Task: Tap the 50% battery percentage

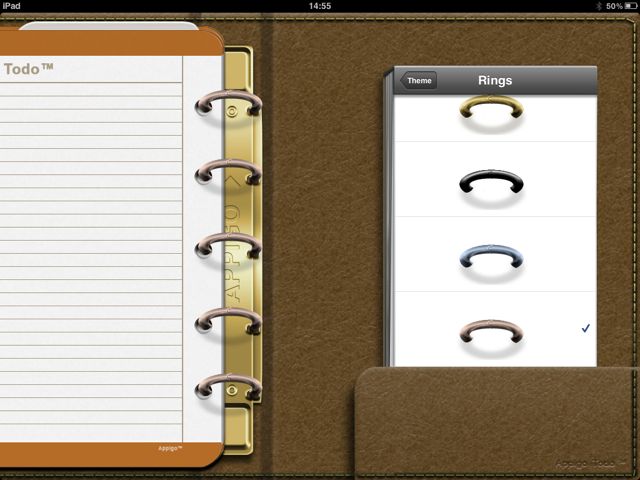Action: click(x=614, y=6)
